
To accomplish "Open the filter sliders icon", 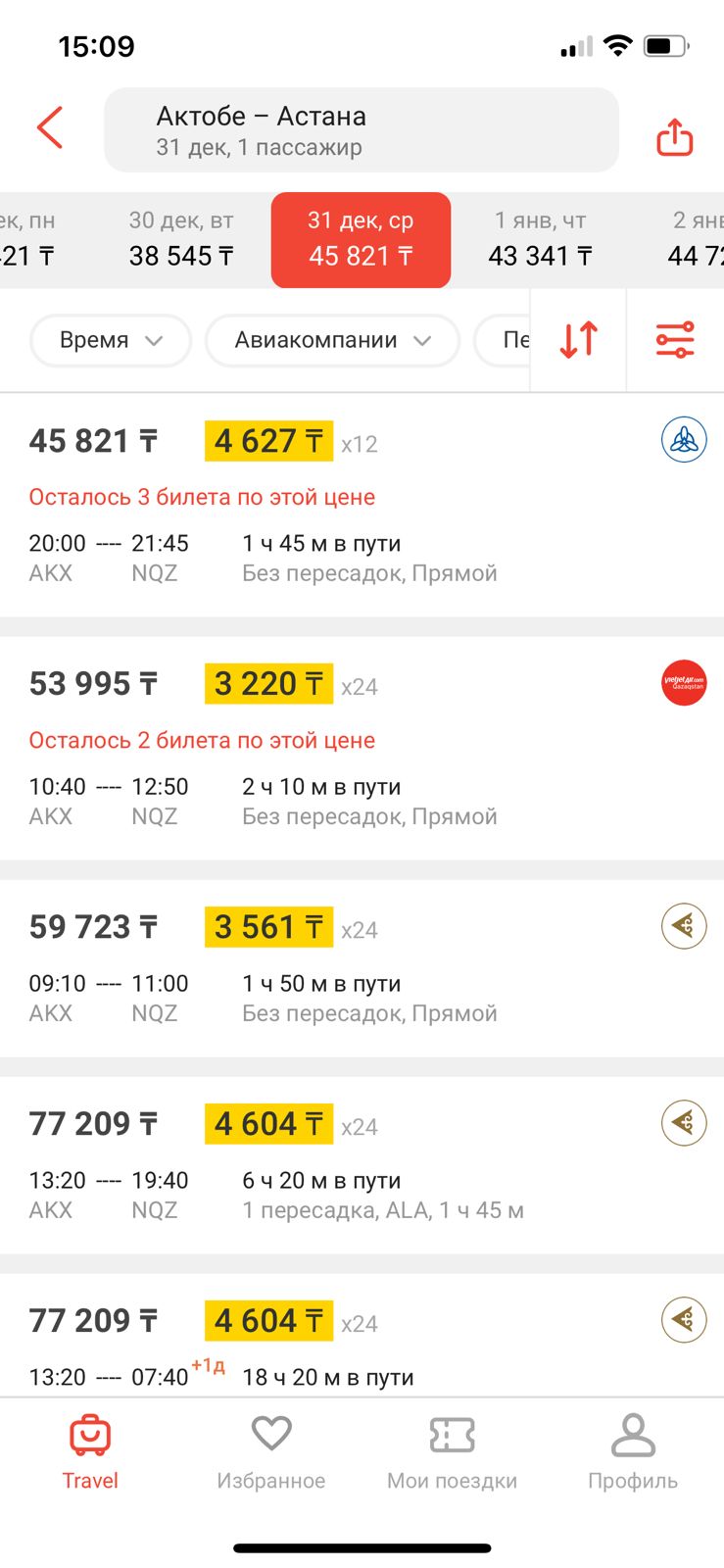I will pos(675,339).
